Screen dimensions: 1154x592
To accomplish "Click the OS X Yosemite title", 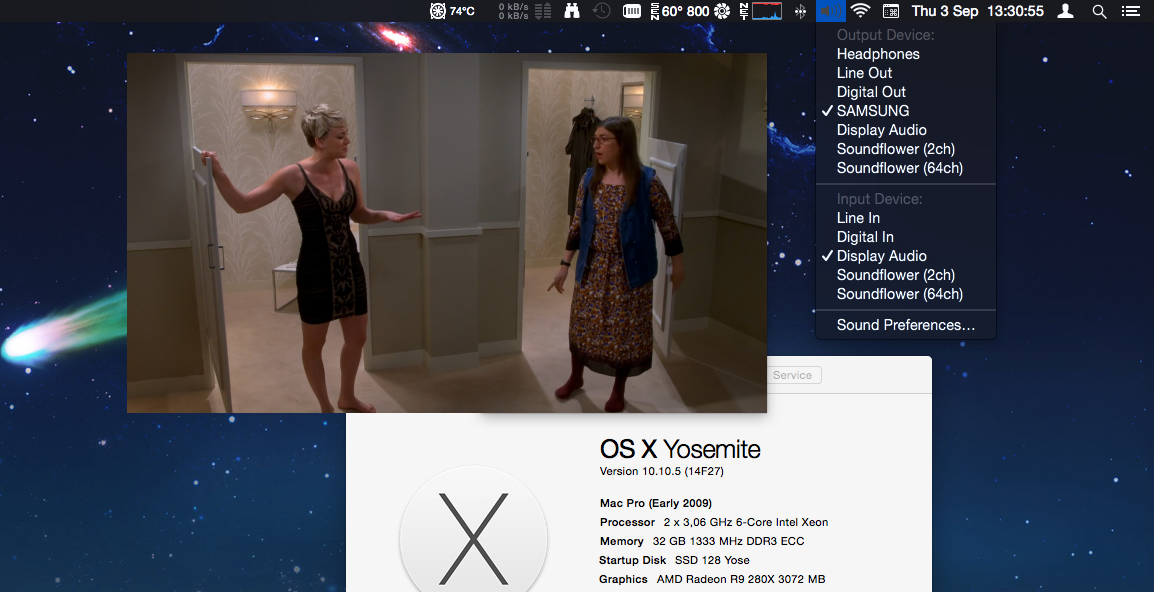I will pos(680,448).
